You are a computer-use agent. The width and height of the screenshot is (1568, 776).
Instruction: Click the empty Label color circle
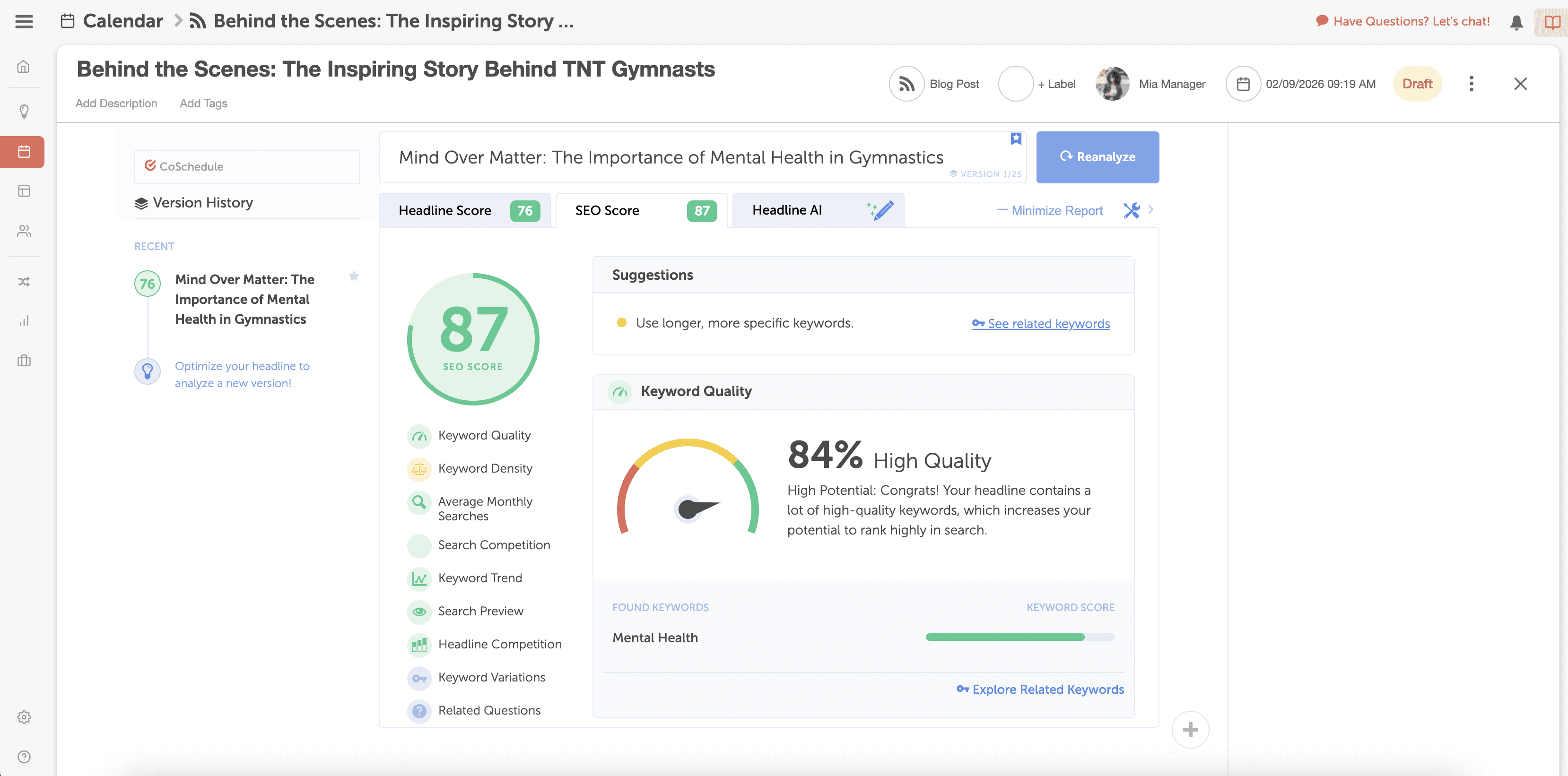click(x=1015, y=84)
